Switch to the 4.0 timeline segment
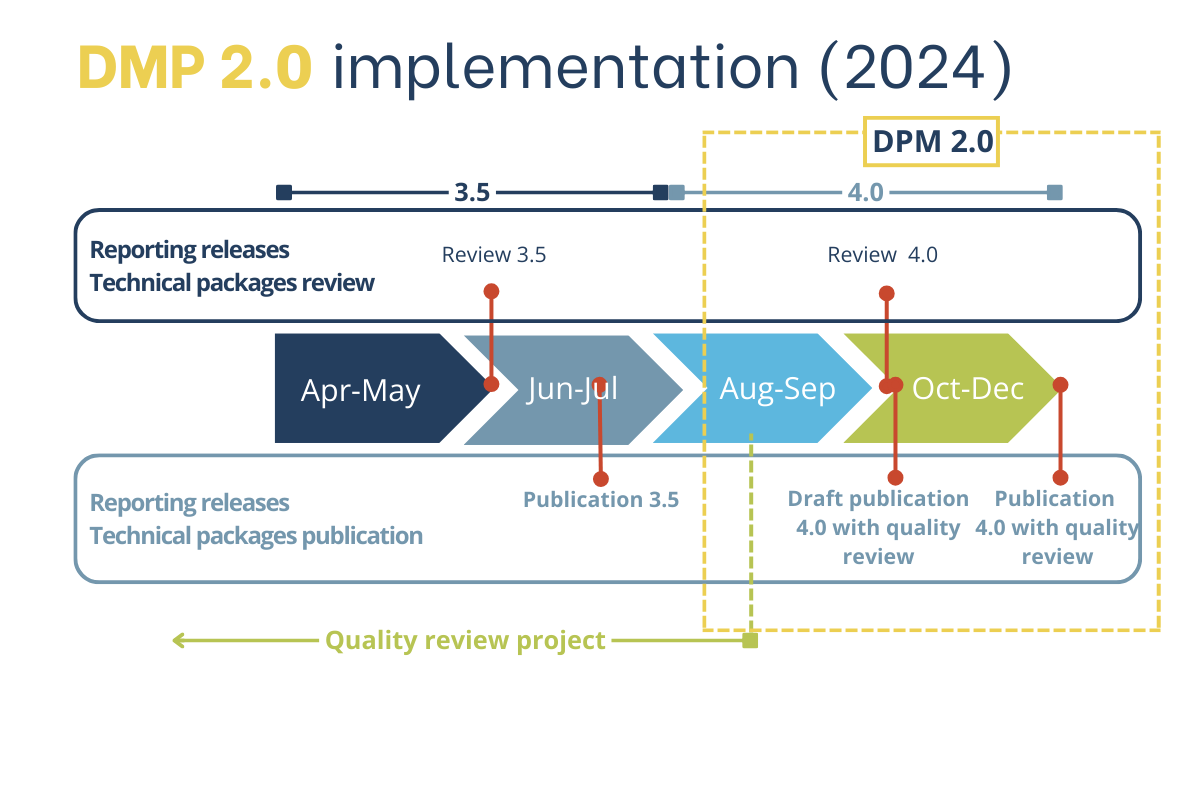The height and width of the screenshot is (800, 1200). click(x=865, y=190)
